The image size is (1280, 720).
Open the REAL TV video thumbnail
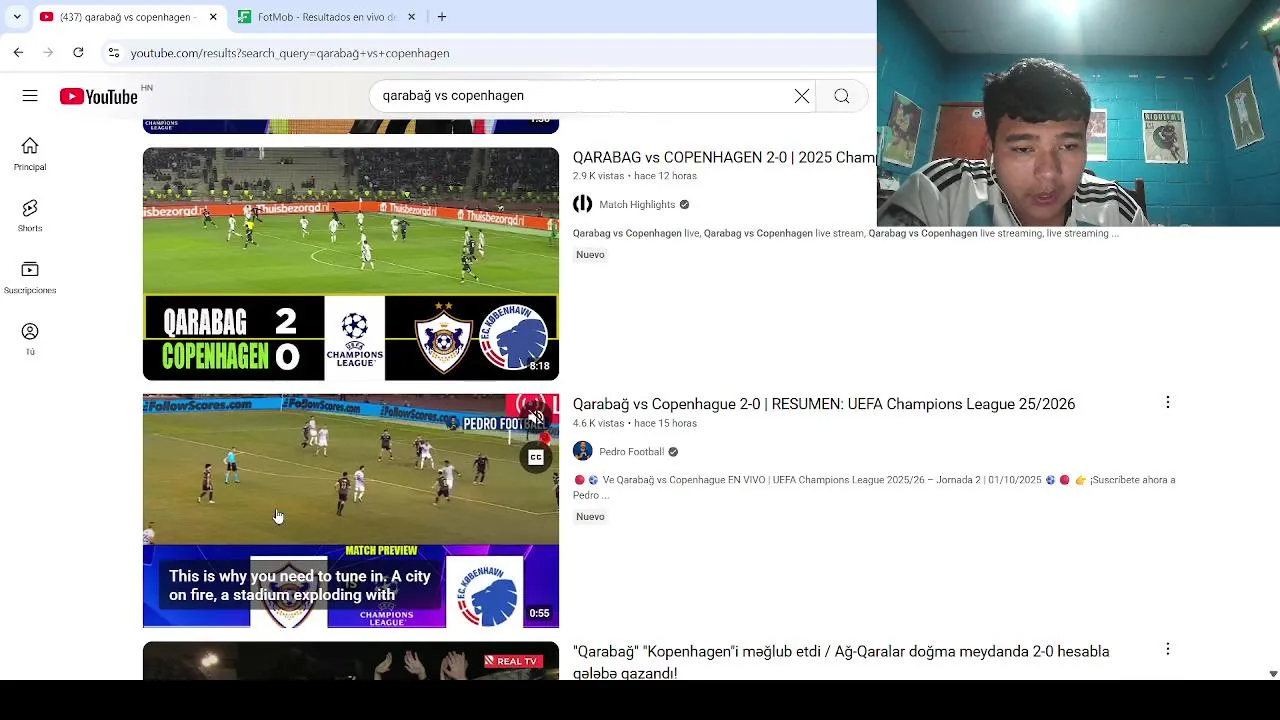tap(351, 661)
